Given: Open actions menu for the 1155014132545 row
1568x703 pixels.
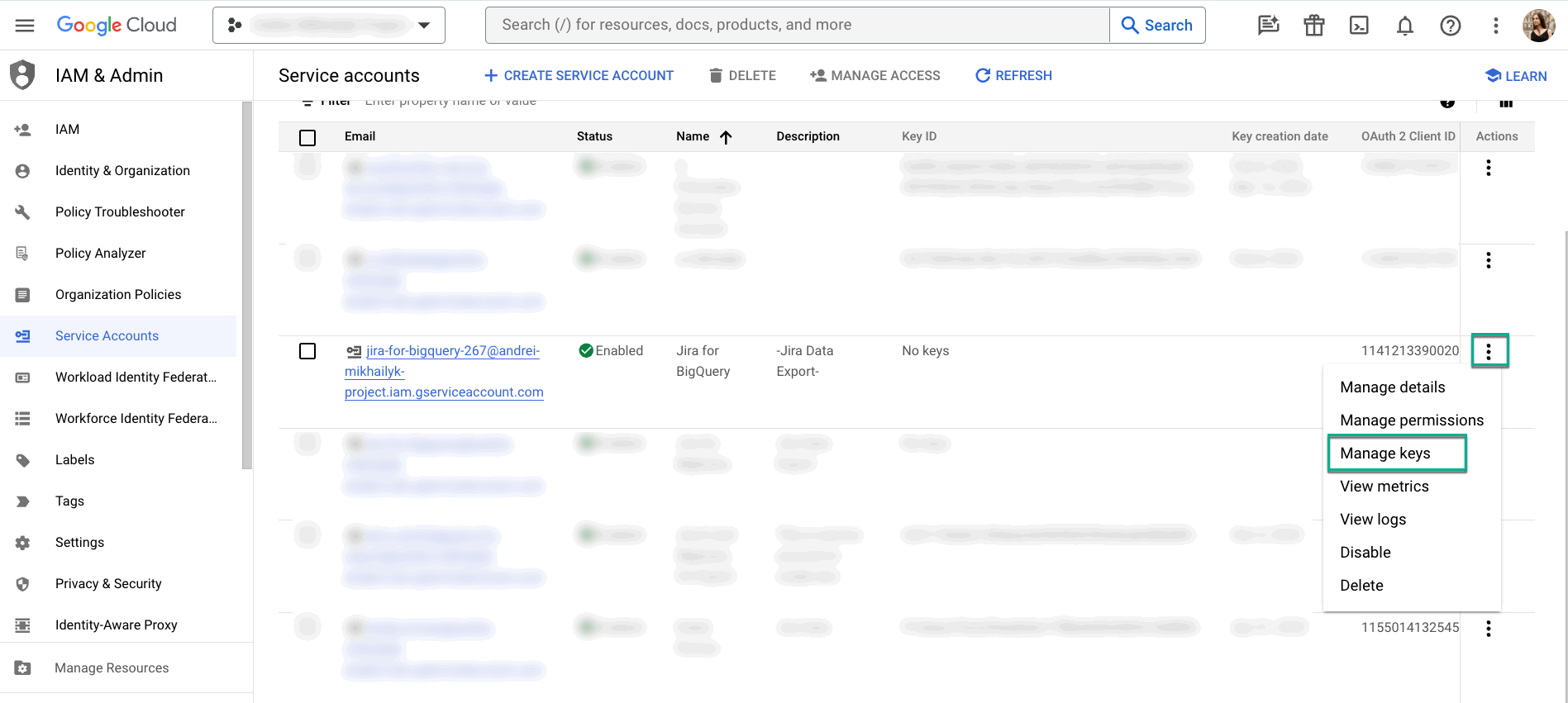Looking at the screenshot, I should (1489, 629).
